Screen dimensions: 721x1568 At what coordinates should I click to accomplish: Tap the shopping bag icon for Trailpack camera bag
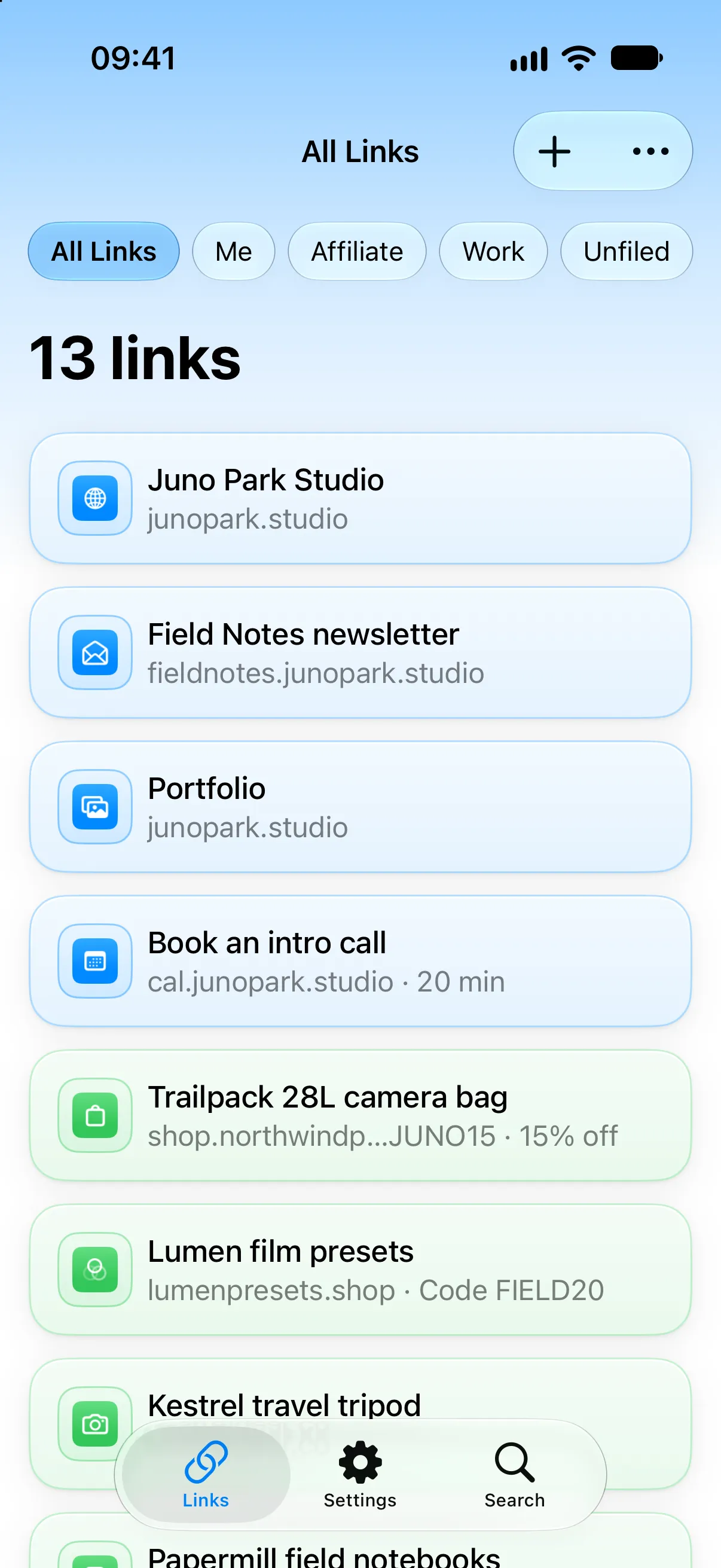tap(95, 1115)
